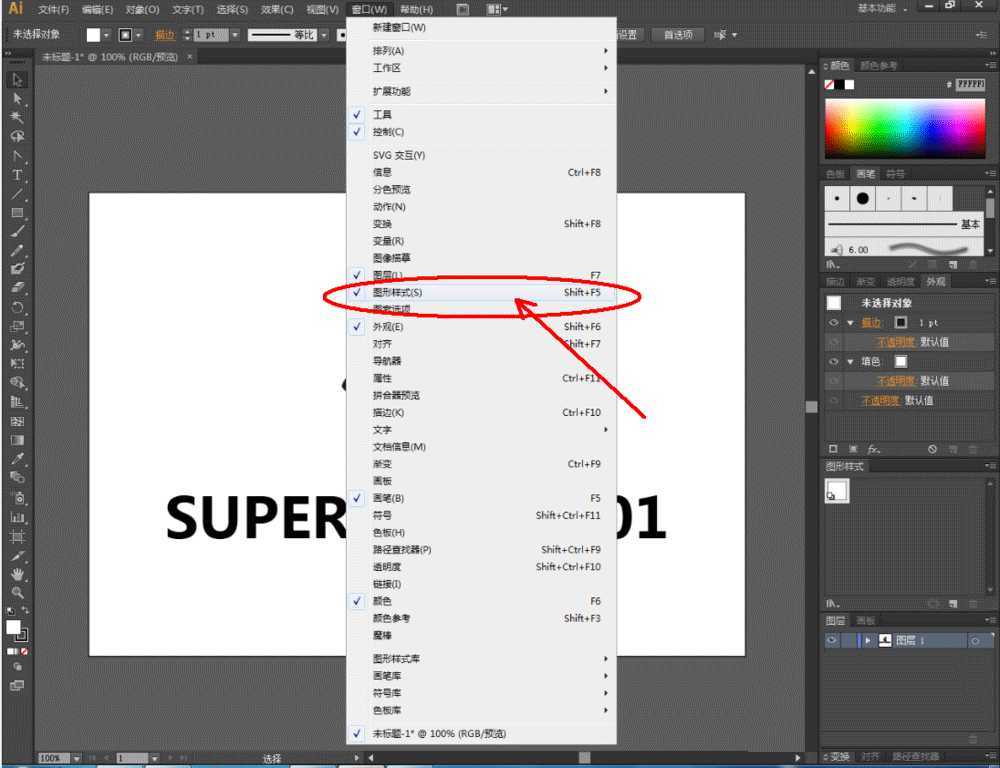Expand the 描边 disclosure triangle in Appearance panel

click(851, 323)
